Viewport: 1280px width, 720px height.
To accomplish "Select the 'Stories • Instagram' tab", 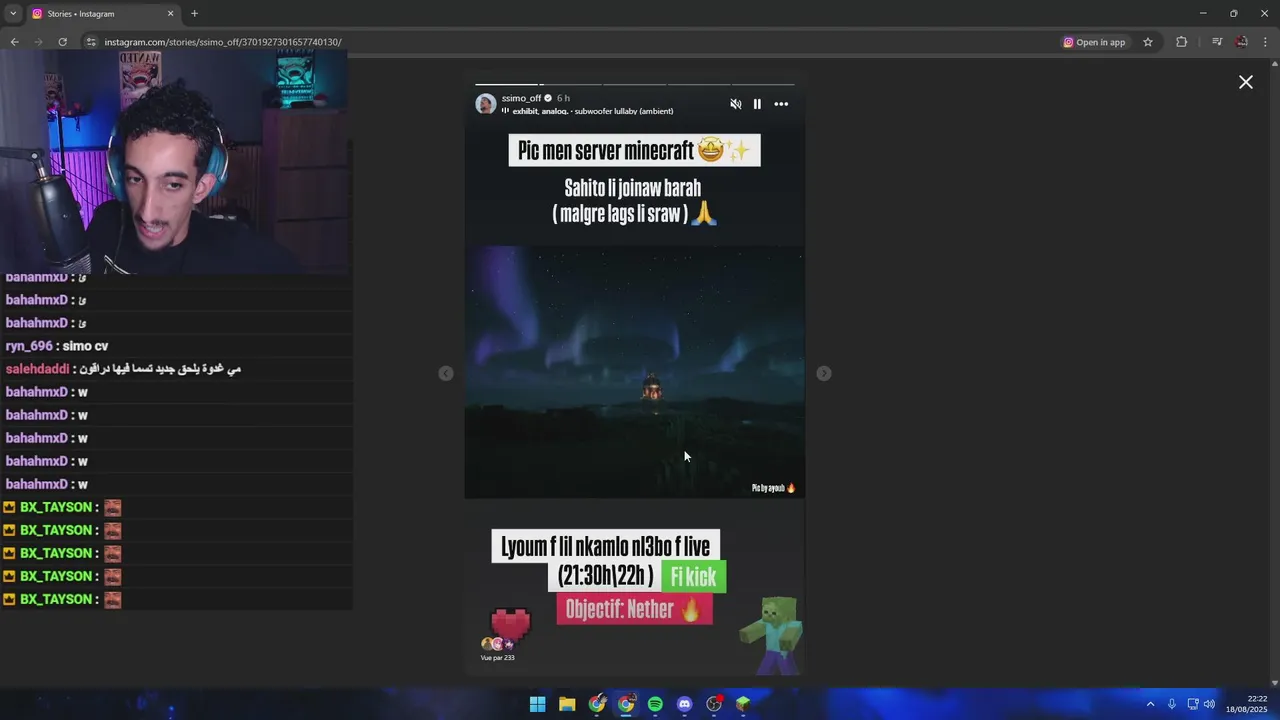I will (x=103, y=14).
